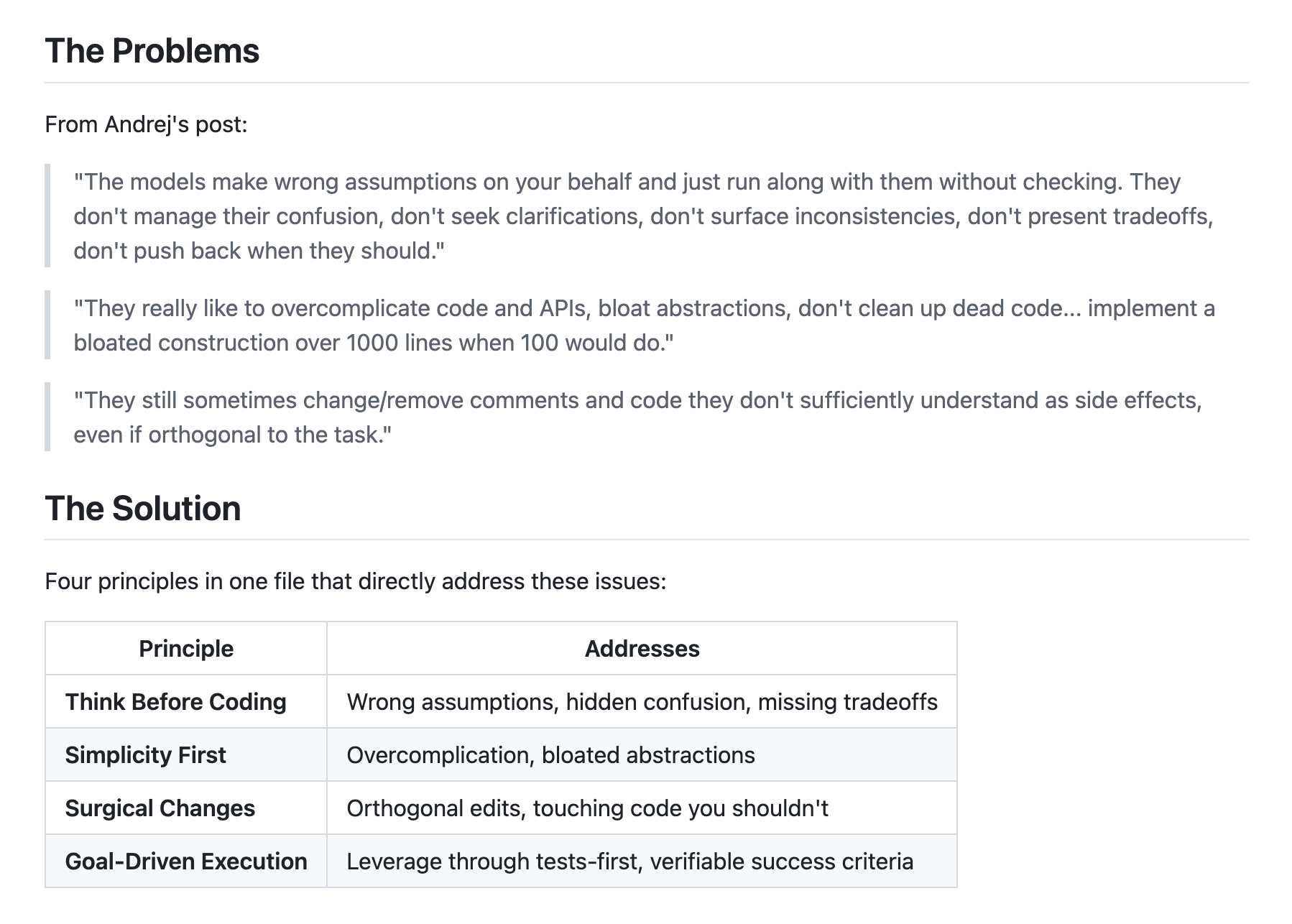Click the quote about changing/removing comments
1292x924 pixels.
coord(637,417)
